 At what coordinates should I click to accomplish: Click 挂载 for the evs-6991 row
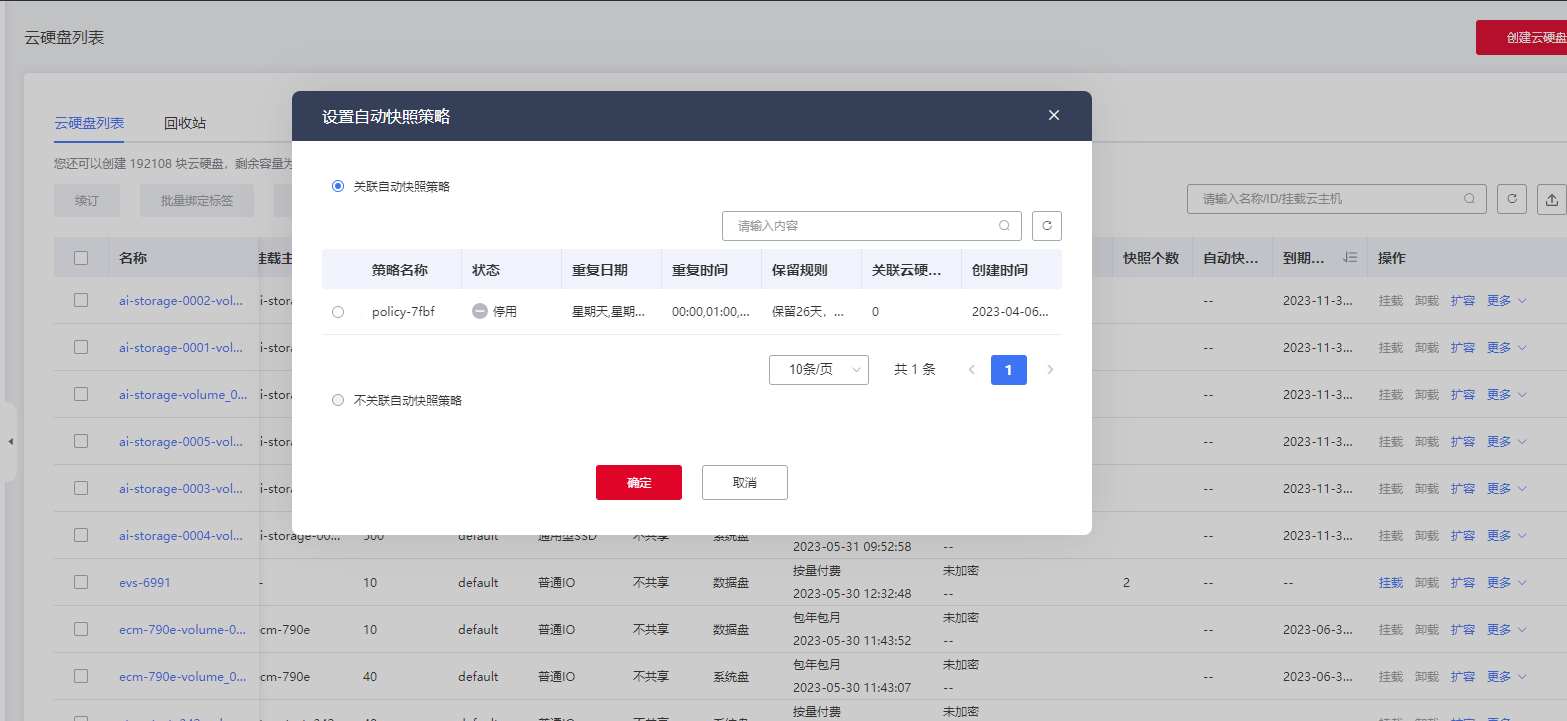pyautogui.click(x=1391, y=582)
